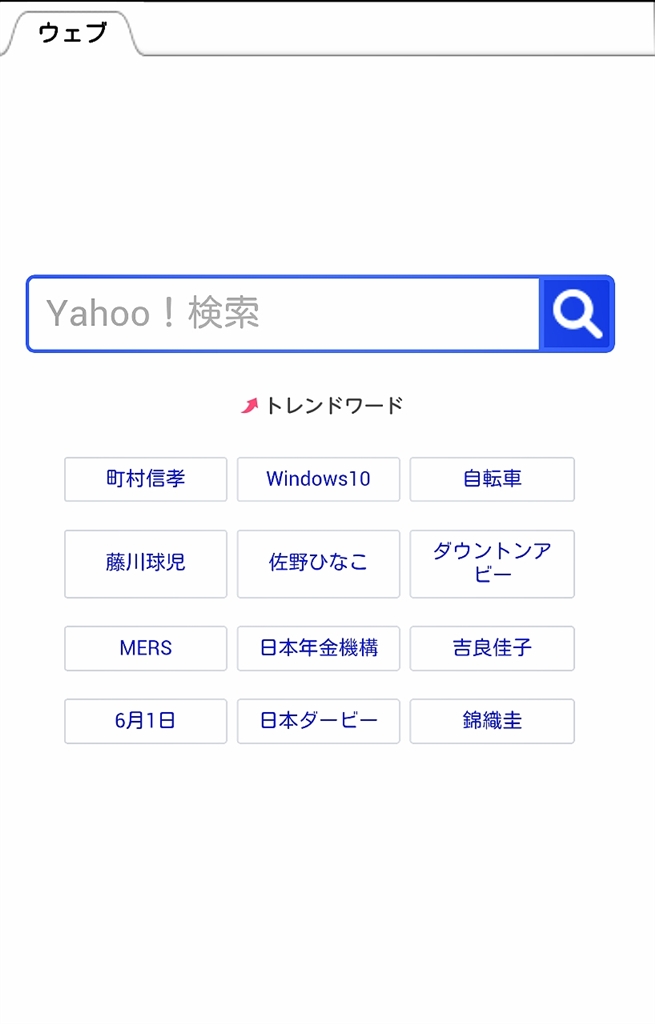Click the トレンドワード heading text
Screen dimensions: 655x1024
(334, 405)
